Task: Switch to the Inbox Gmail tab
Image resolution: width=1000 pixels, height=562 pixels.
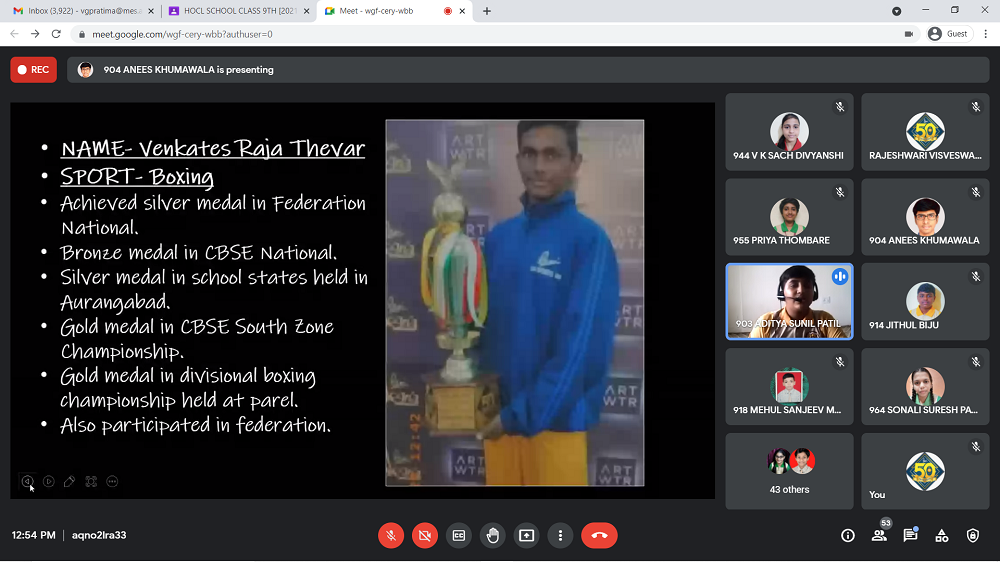Action: click(x=80, y=11)
